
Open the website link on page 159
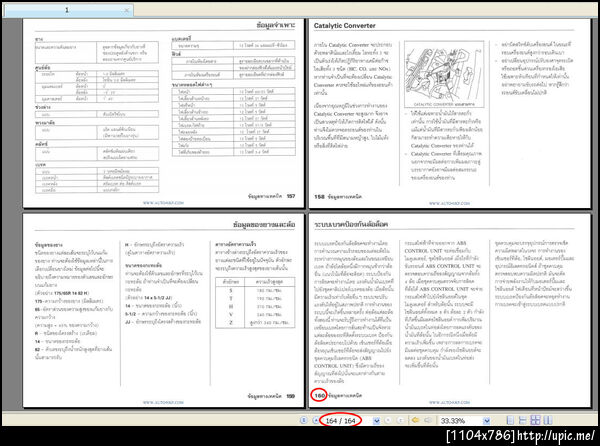coord(163,402)
